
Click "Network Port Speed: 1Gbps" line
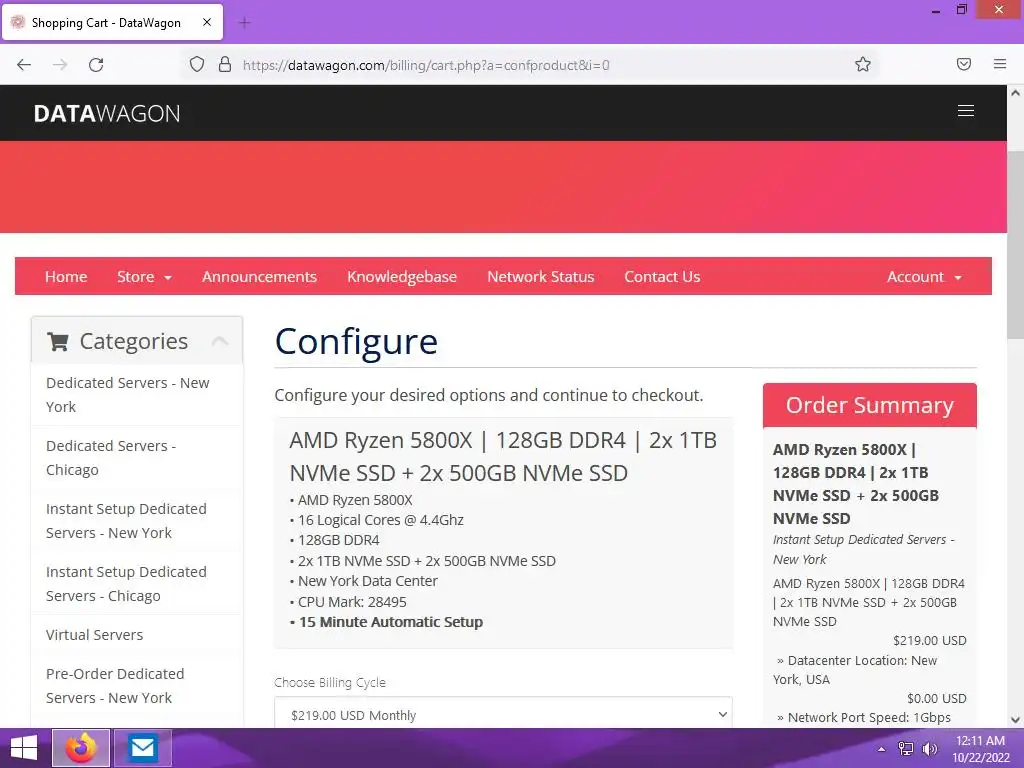[863, 717]
